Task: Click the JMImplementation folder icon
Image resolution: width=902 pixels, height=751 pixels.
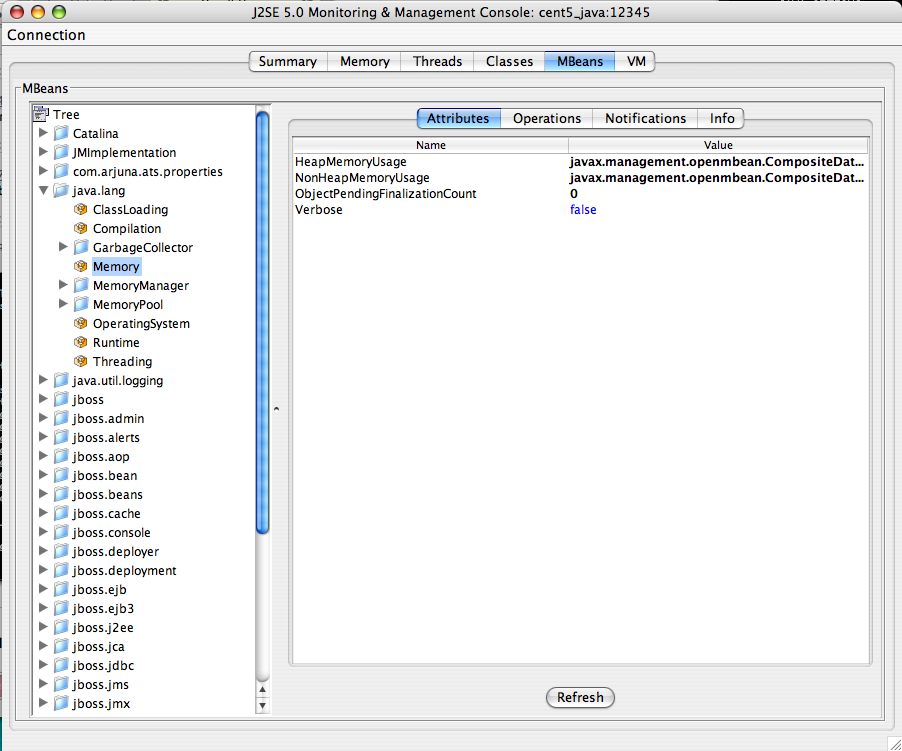Action: pyautogui.click(x=61, y=152)
